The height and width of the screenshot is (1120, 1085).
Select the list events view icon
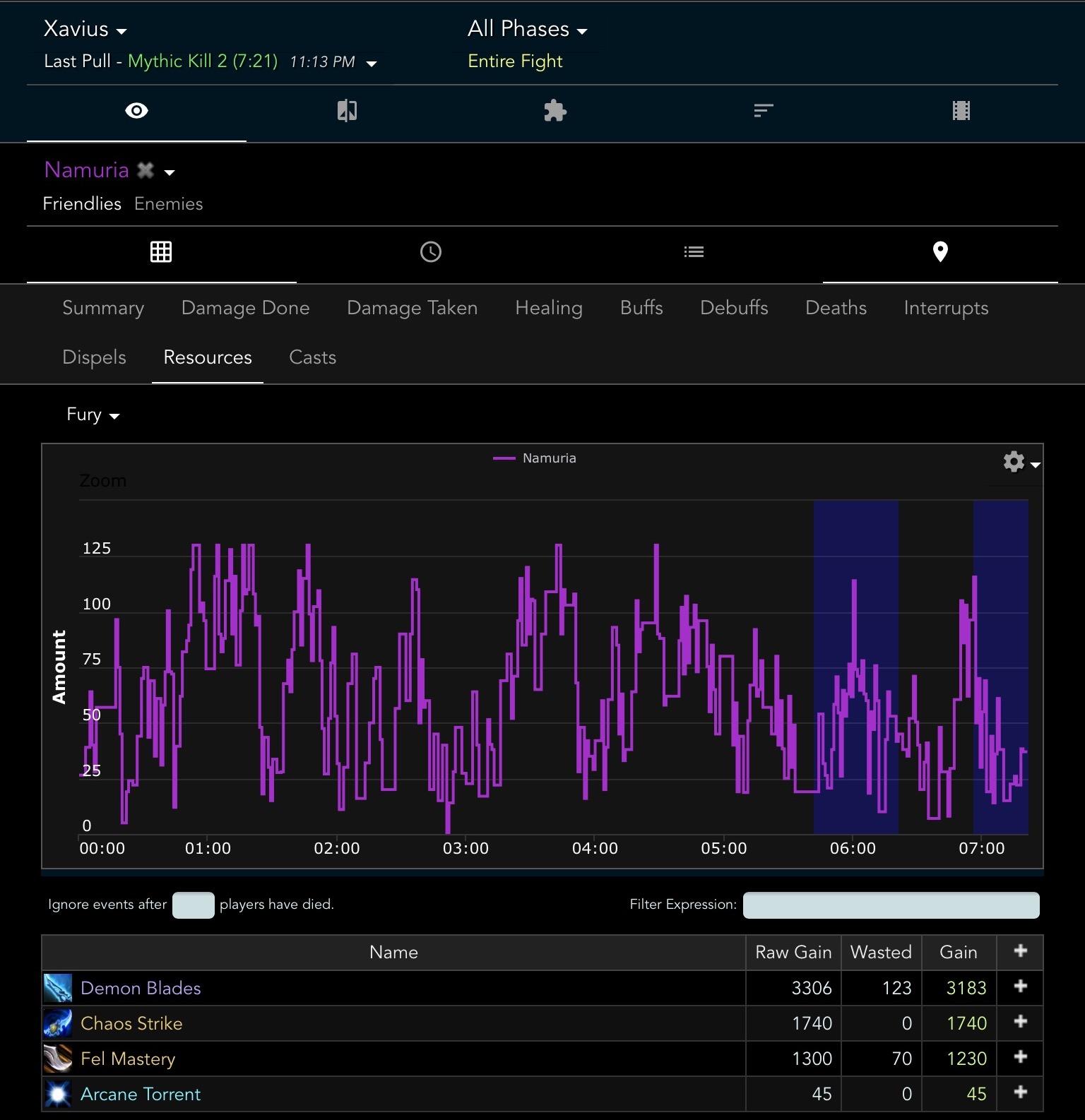click(694, 252)
